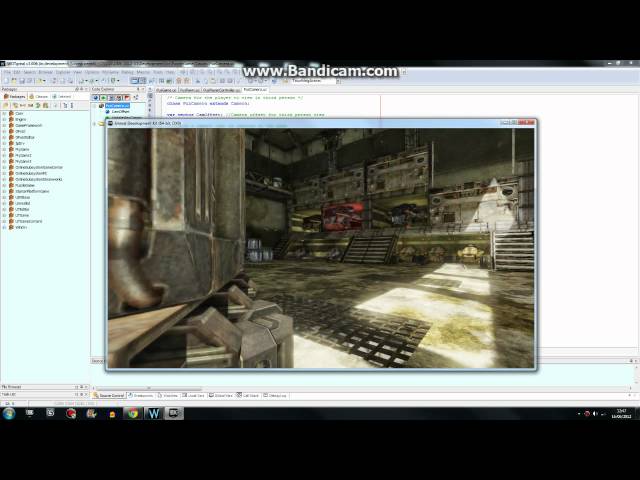
Task: Open the FoxGame.uc file tab
Action: [166, 90]
